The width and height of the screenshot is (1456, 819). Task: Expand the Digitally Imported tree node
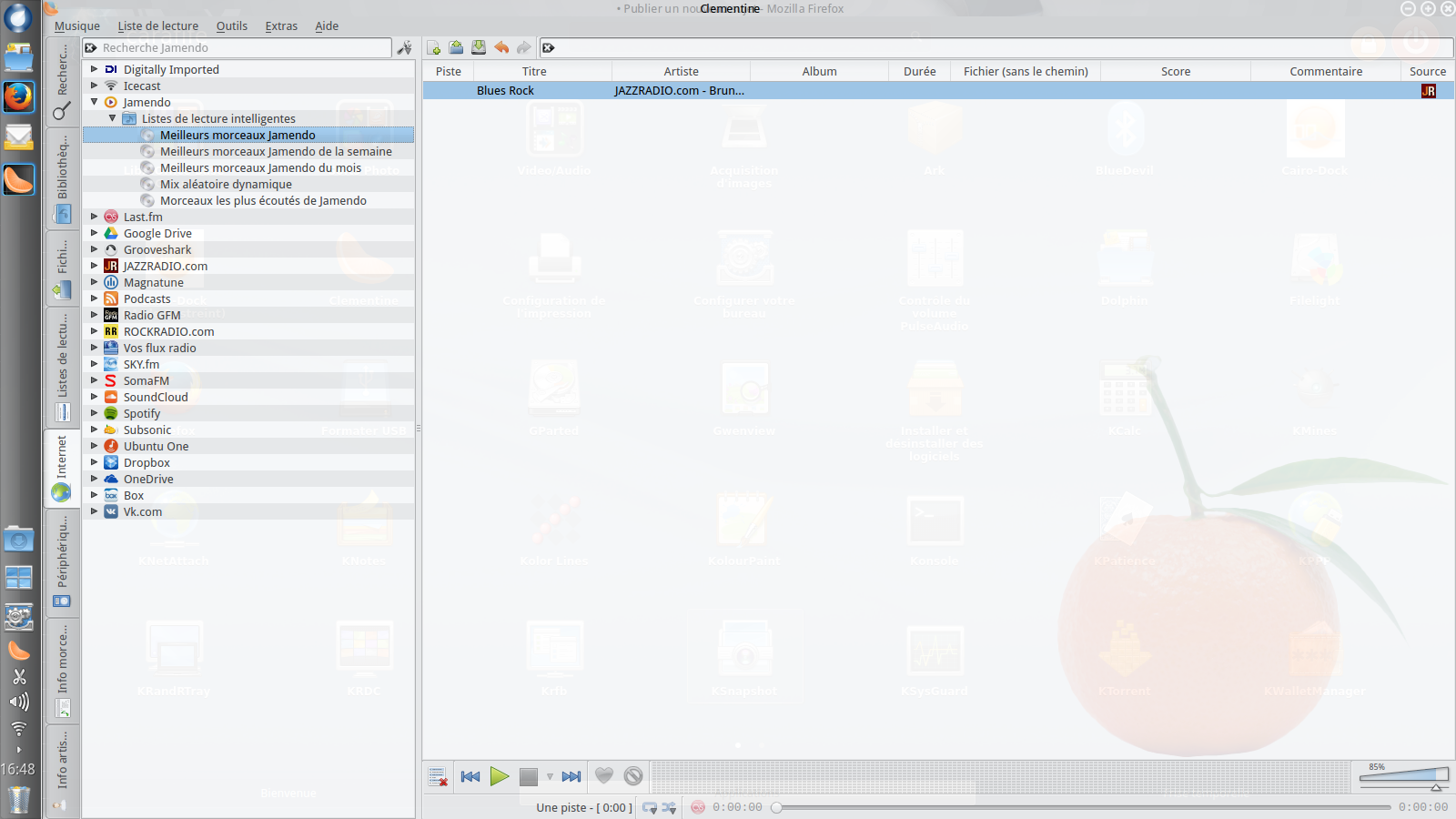coord(94,69)
